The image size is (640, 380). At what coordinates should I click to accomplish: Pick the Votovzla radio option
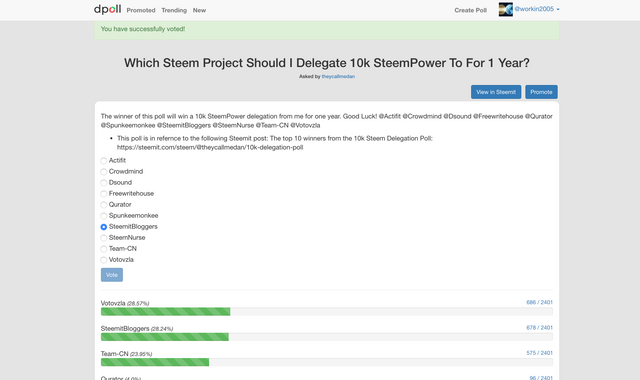click(104, 260)
